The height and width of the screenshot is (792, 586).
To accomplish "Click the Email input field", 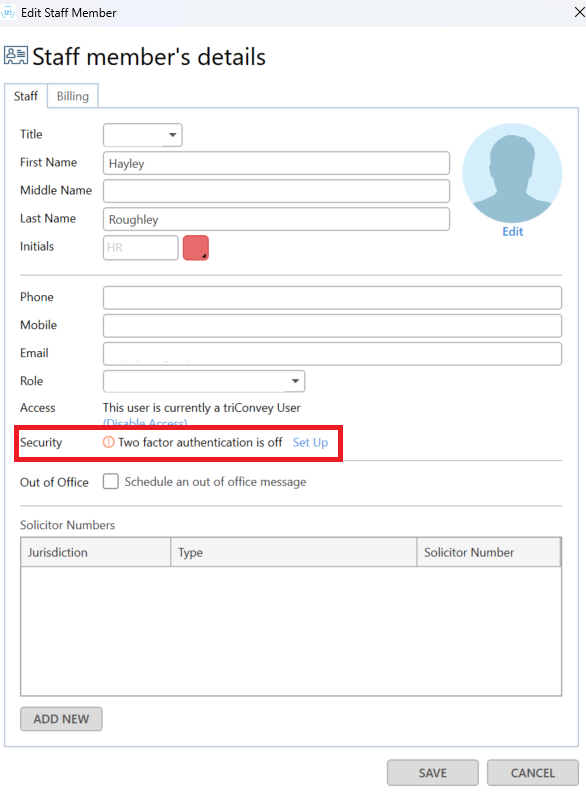I will pos(332,354).
